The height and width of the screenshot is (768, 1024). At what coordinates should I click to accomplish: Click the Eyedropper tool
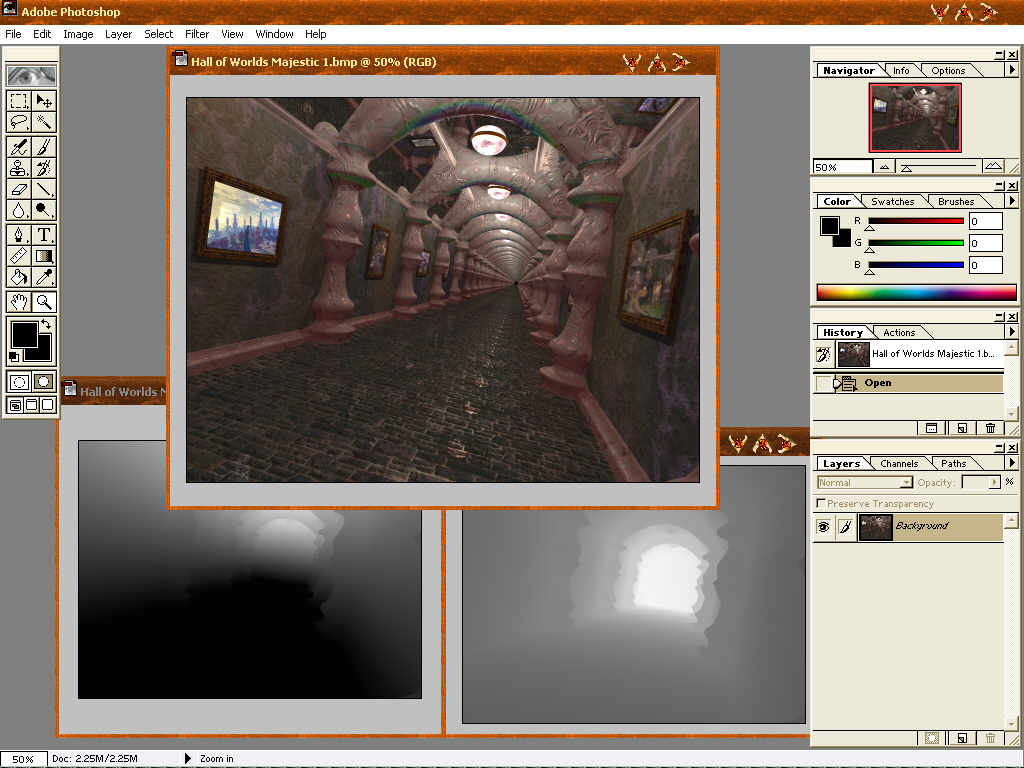coord(44,277)
